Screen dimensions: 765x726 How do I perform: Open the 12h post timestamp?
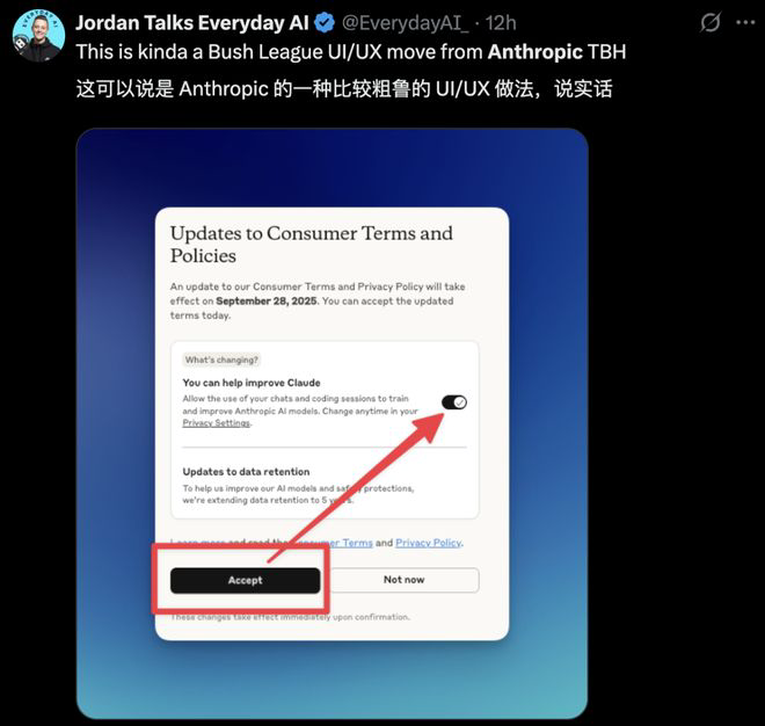[501, 23]
